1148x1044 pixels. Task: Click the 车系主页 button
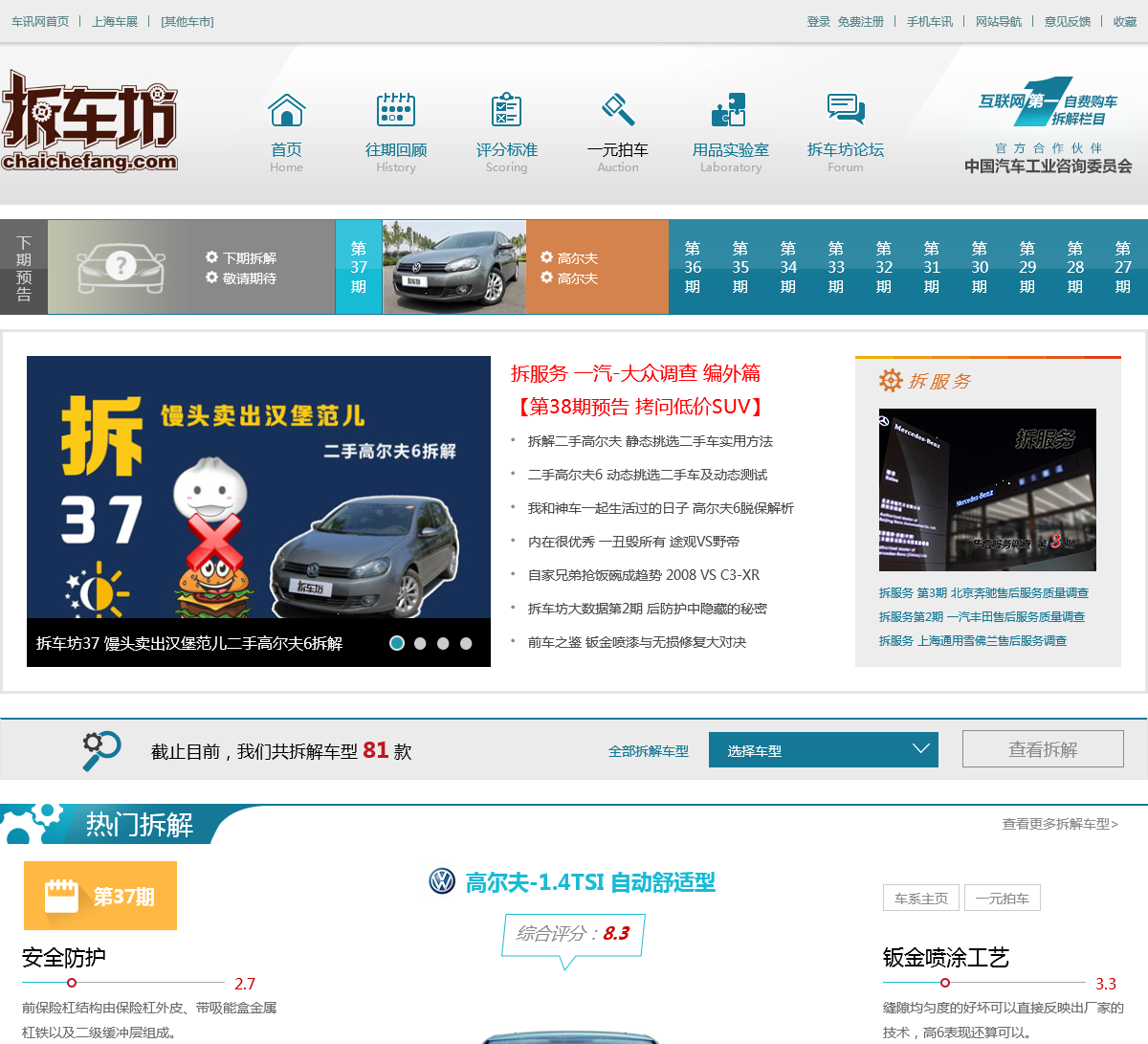(x=921, y=898)
